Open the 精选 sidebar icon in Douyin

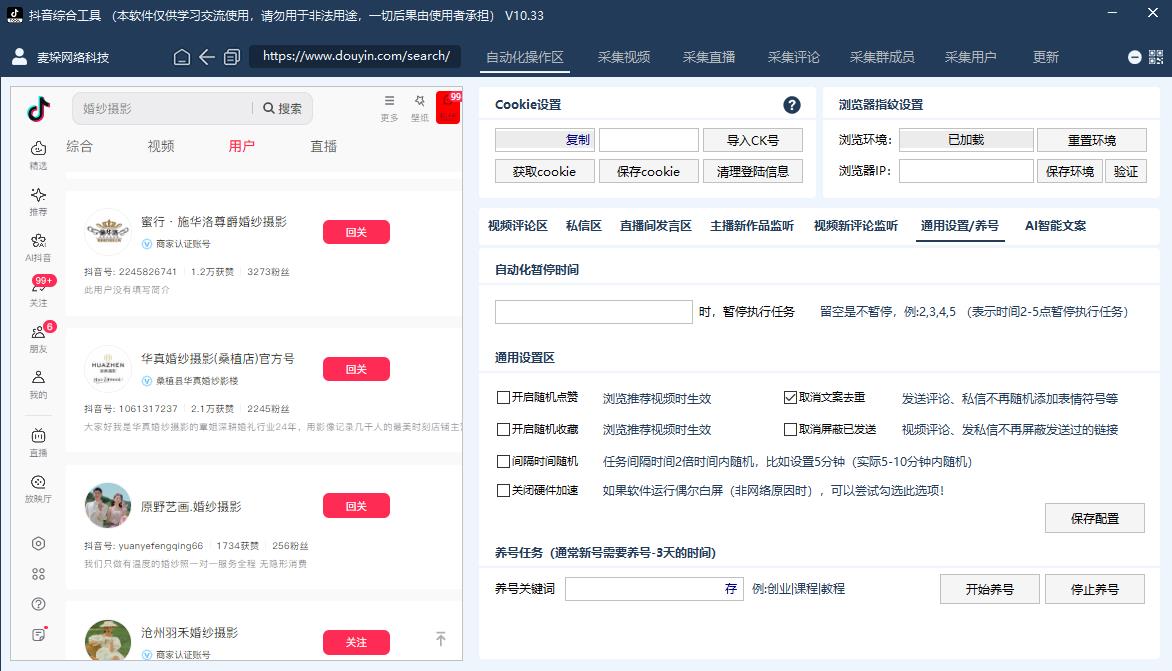pyautogui.click(x=38, y=149)
